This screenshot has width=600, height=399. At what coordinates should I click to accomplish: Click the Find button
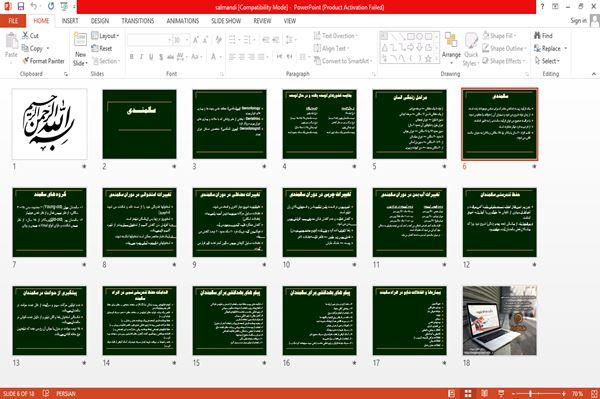543,36
